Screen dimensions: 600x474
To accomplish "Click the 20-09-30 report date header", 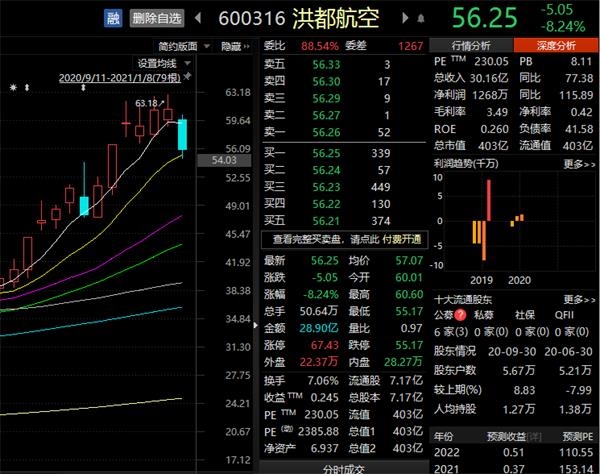I will 512,352.
